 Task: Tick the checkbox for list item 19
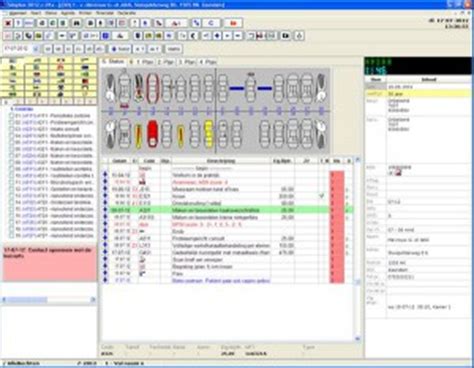[x=12, y=236]
